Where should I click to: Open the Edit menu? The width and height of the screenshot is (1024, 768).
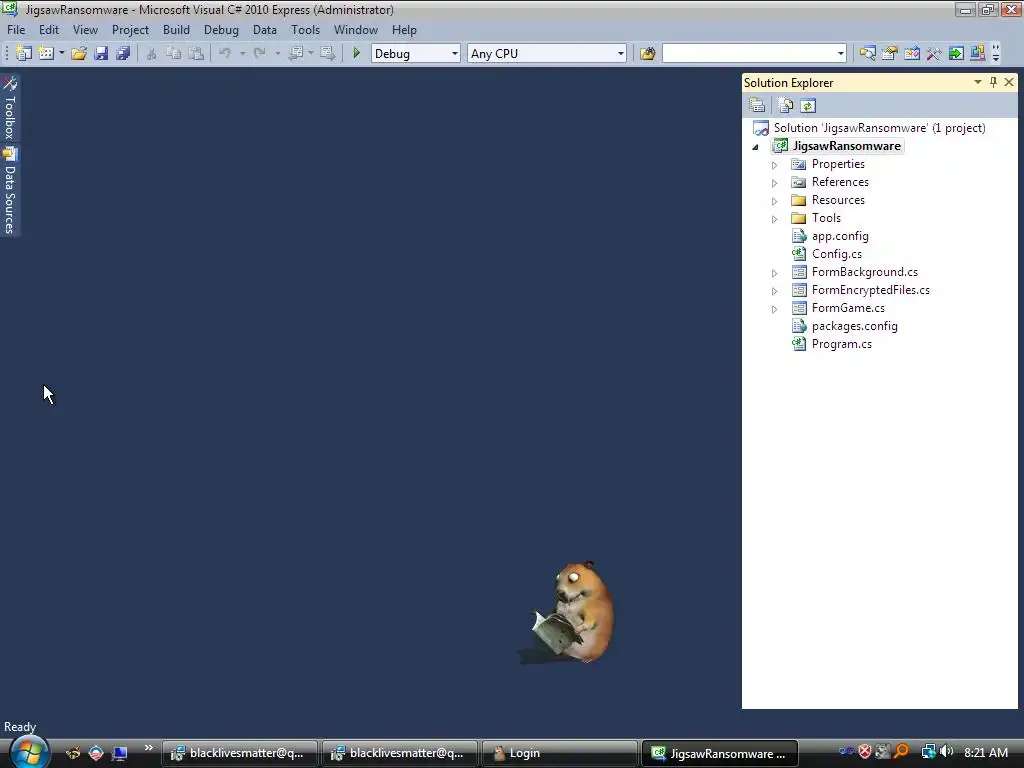pyautogui.click(x=49, y=30)
